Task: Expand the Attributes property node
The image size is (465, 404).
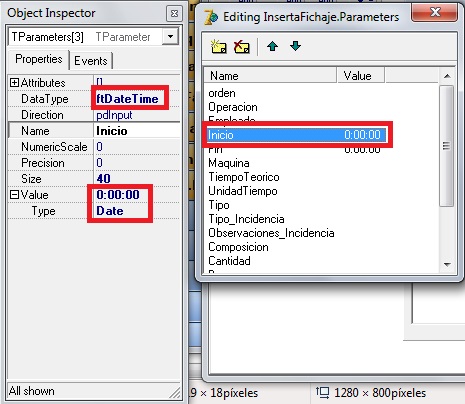Action: [14, 83]
